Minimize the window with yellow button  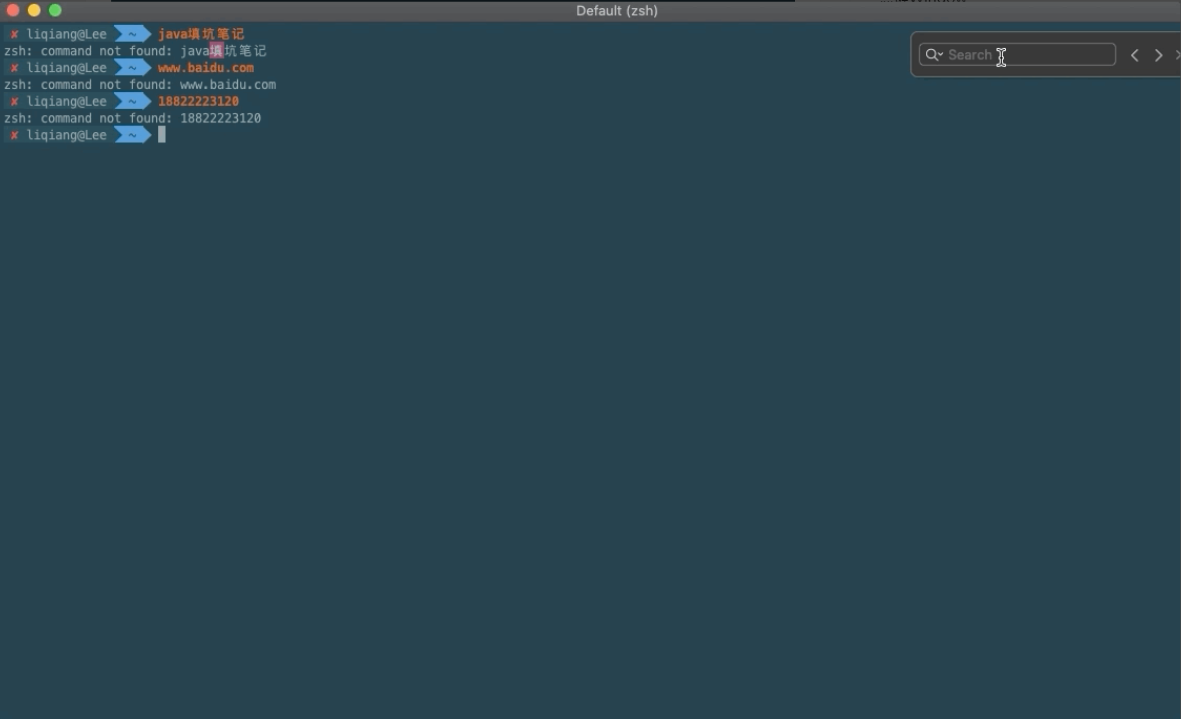(x=34, y=11)
